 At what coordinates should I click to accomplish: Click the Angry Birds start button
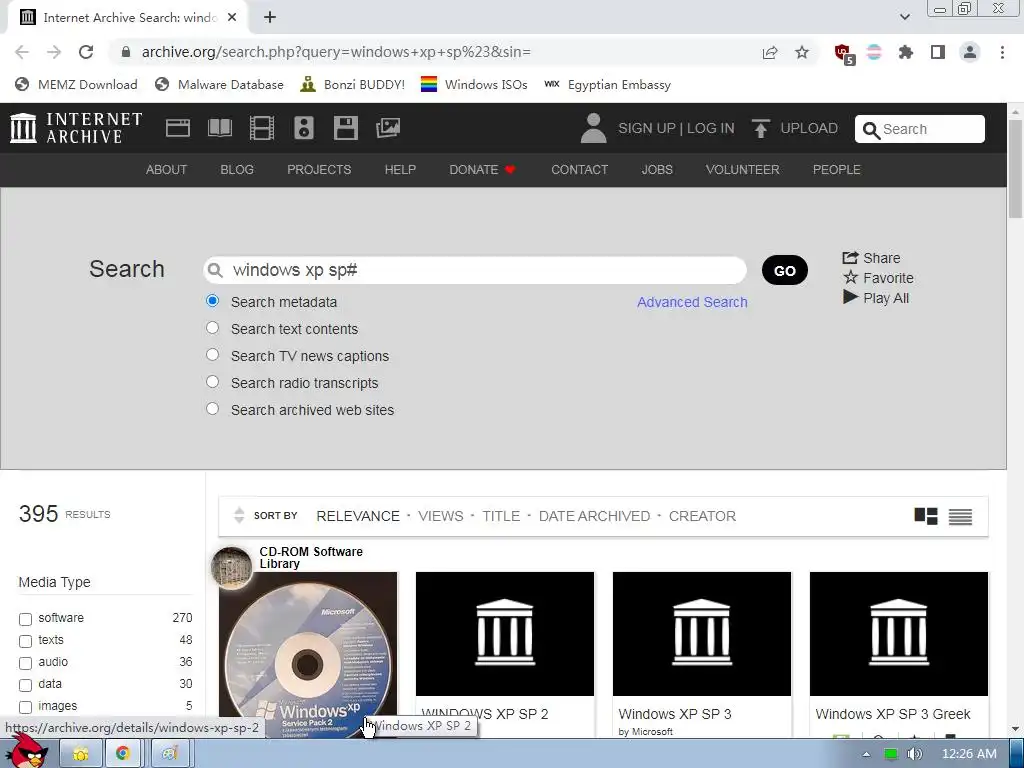(26, 751)
